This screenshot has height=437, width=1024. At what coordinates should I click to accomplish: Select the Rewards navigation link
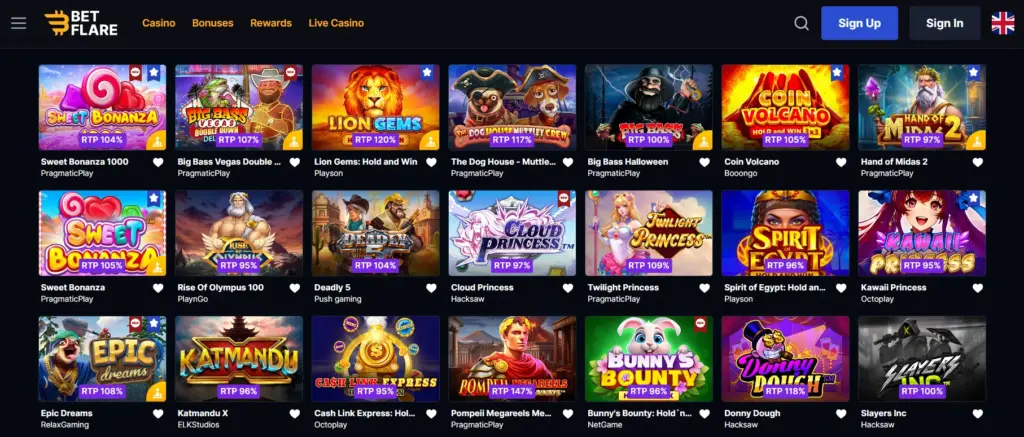pos(271,23)
